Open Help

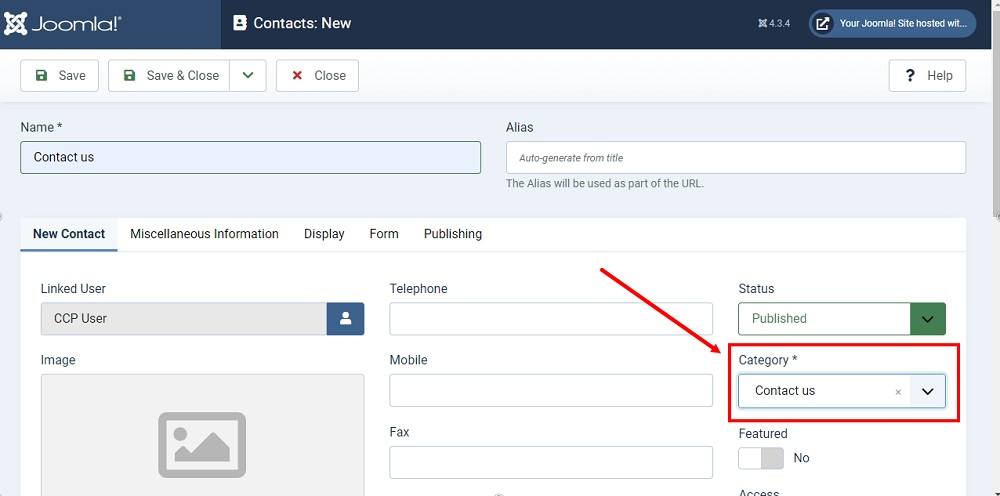[x=927, y=75]
